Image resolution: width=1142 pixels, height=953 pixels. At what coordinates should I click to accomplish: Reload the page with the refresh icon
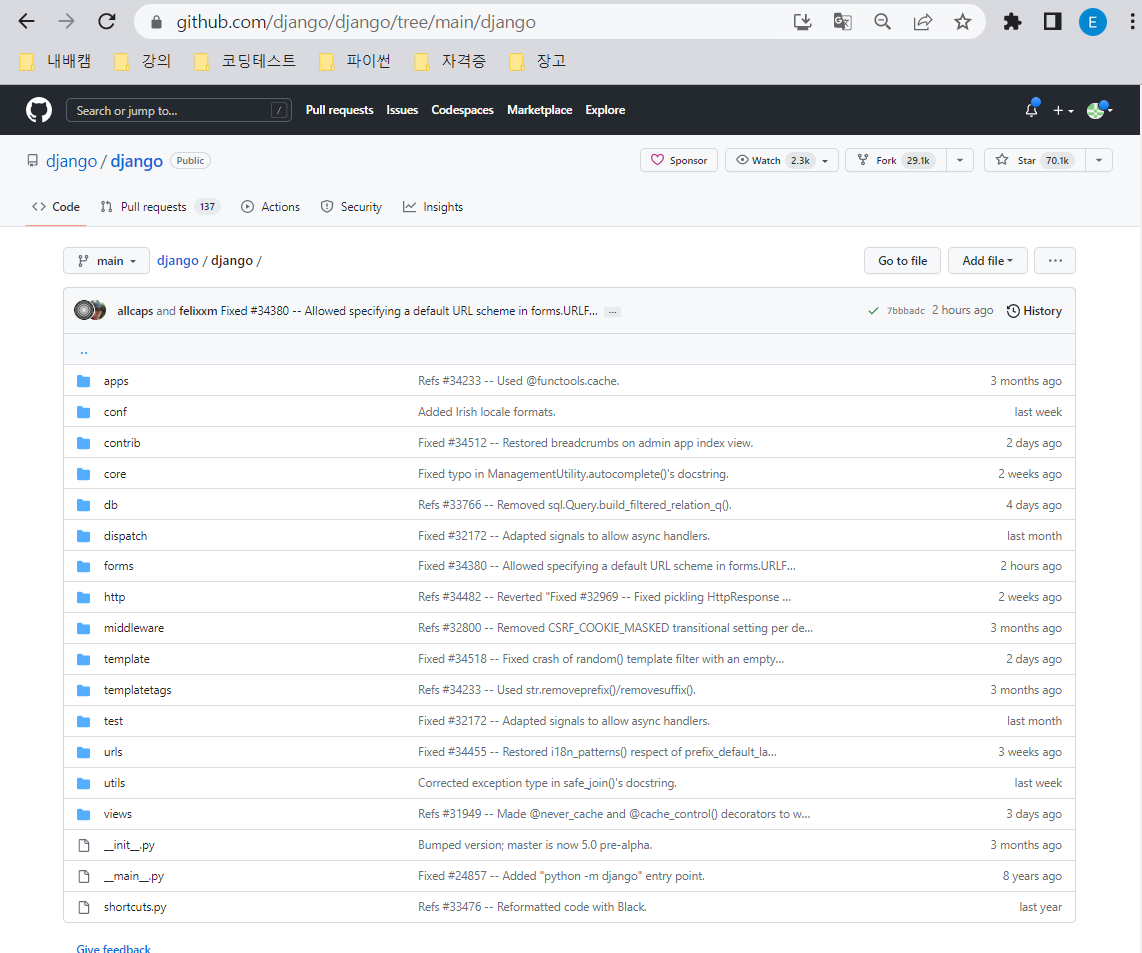pyautogui.click(x=107, y=21)
